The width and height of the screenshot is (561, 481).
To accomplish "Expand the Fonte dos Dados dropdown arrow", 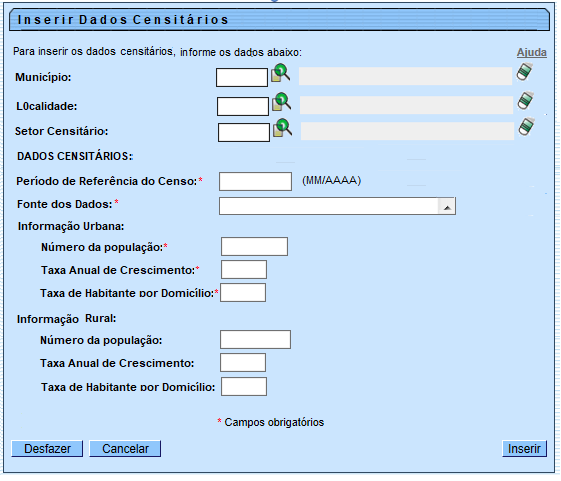I will tap(447, 207).
